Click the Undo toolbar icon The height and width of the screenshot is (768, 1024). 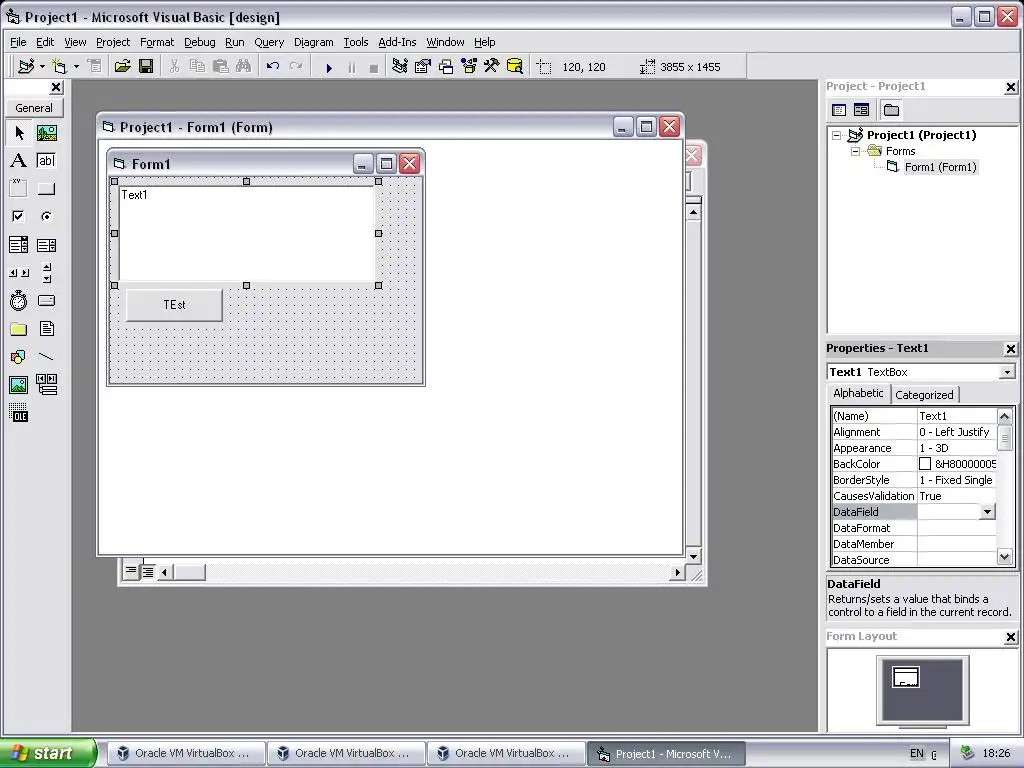[x=273, y=67]
